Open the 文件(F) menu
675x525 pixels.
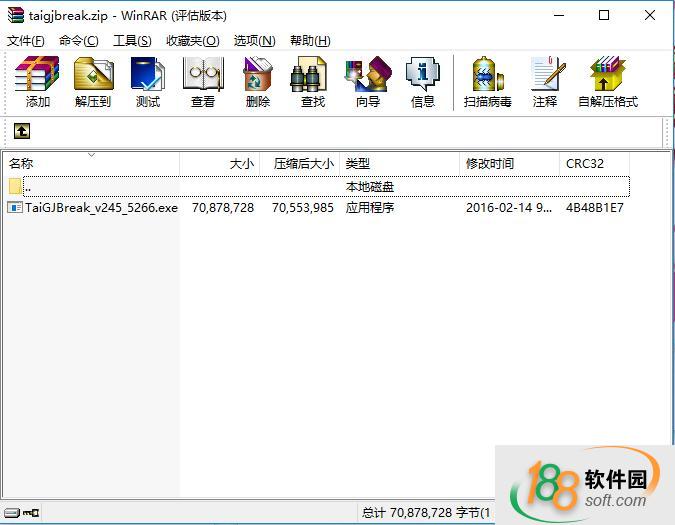pyautogui.click(x=26, y=40)
